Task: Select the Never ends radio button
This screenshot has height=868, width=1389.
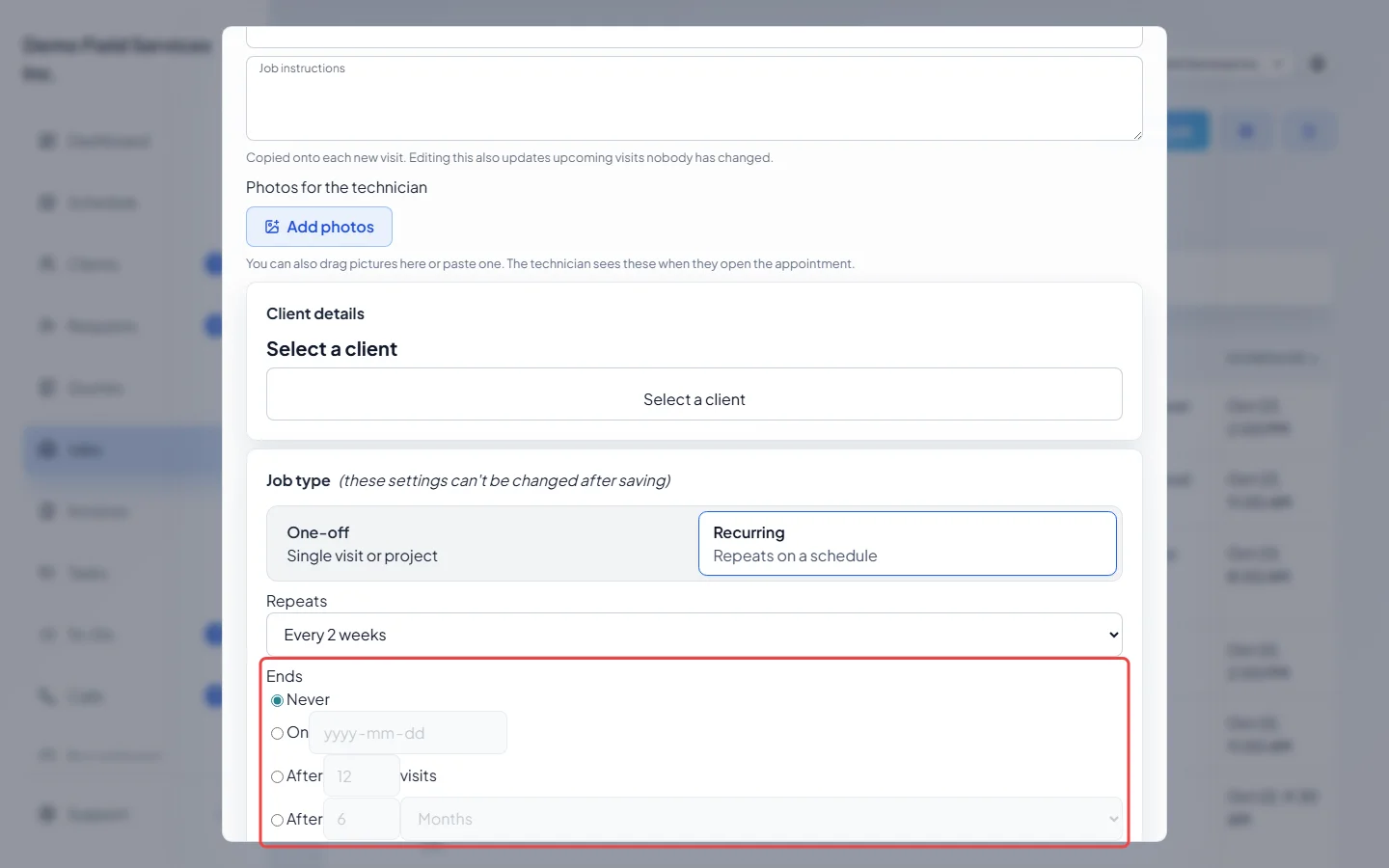Action: click(277, 700)
